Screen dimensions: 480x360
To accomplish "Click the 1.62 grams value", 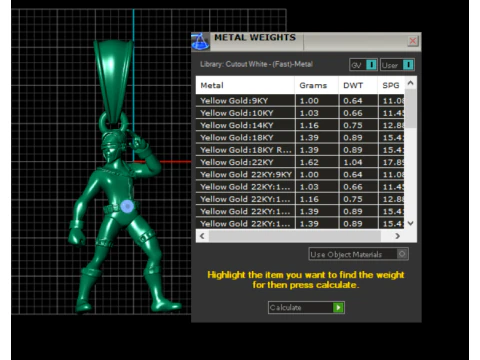I will (309, 162).
